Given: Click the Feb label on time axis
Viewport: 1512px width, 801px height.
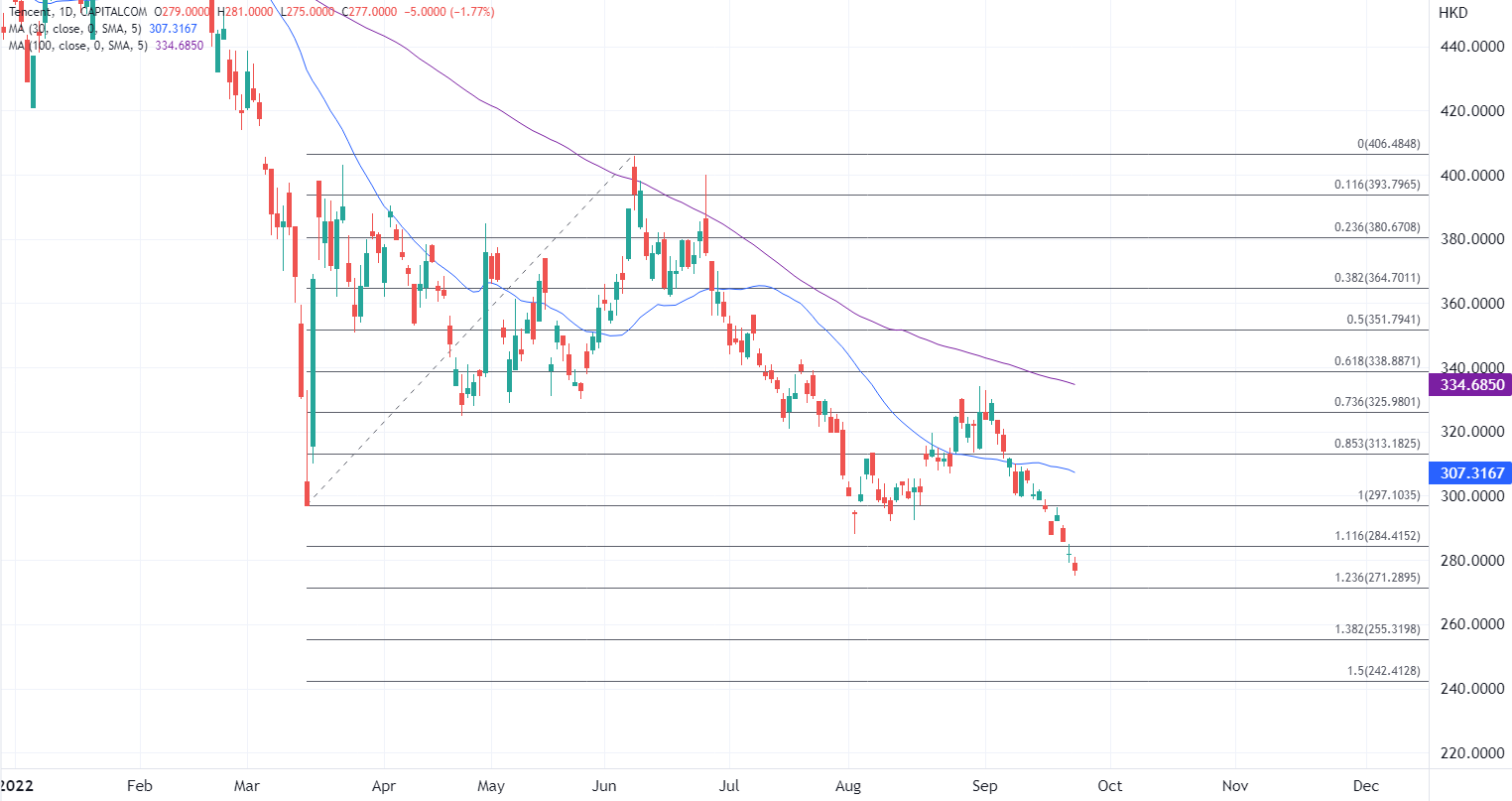Looking at the screenshot, I should (x=140, y=786).
